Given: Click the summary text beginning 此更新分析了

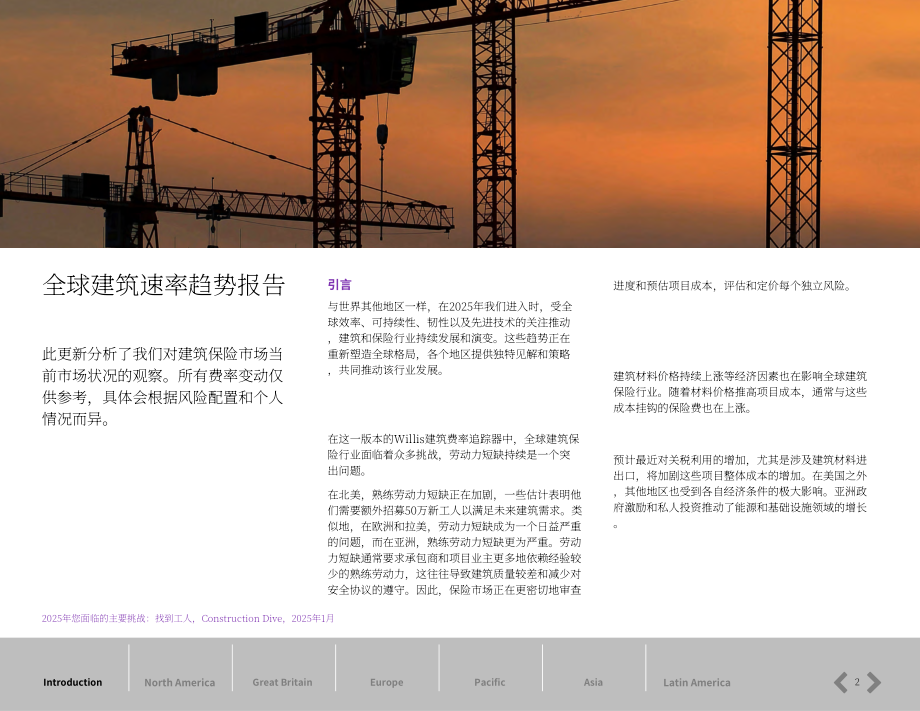Looking at the screenshot, I should (163, 386).
